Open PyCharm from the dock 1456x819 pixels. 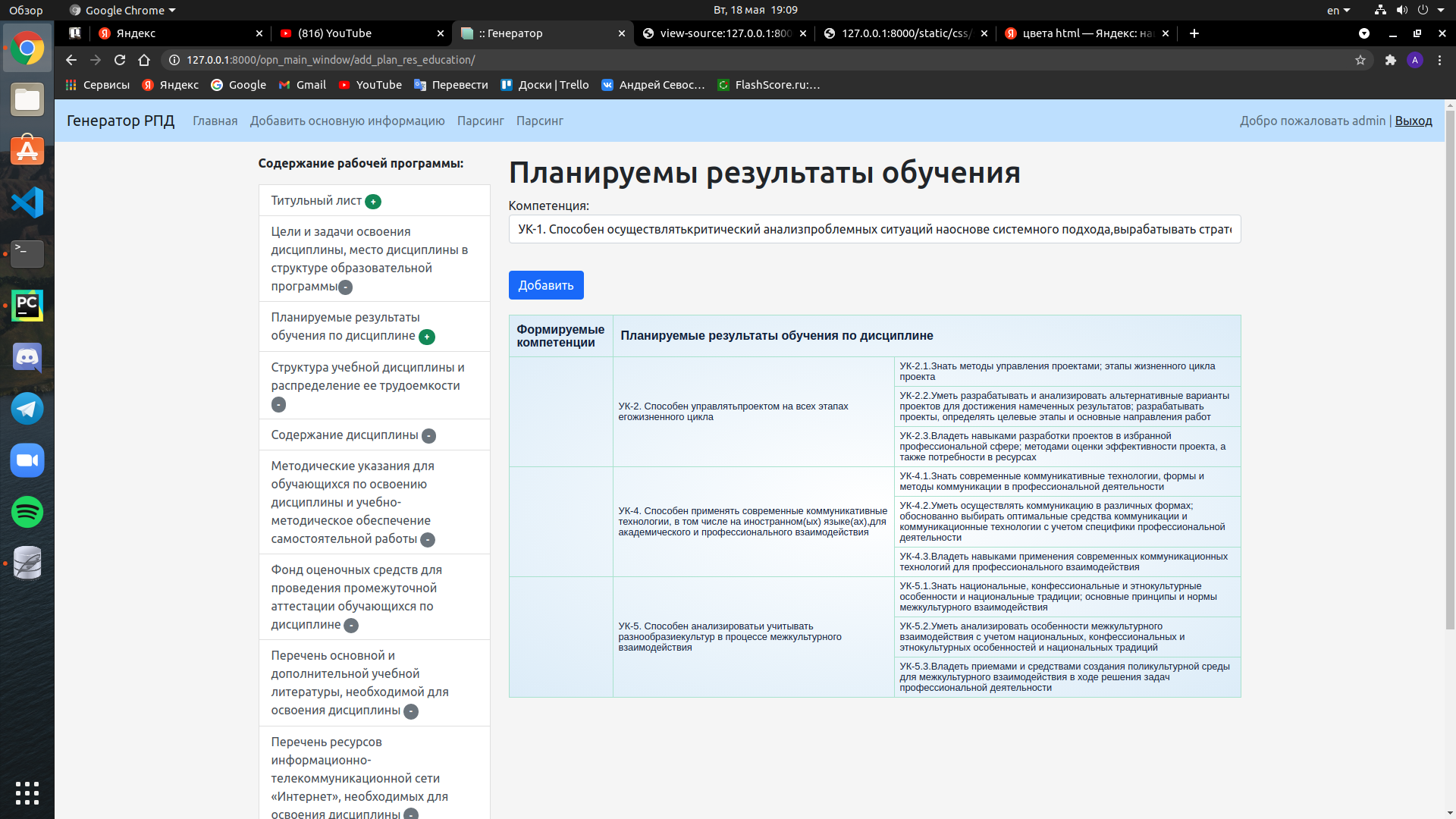pos(27,306)
